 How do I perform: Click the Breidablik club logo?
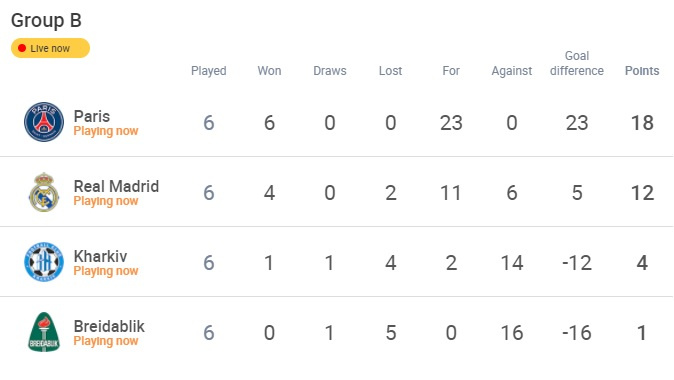[x=44, y=332]
